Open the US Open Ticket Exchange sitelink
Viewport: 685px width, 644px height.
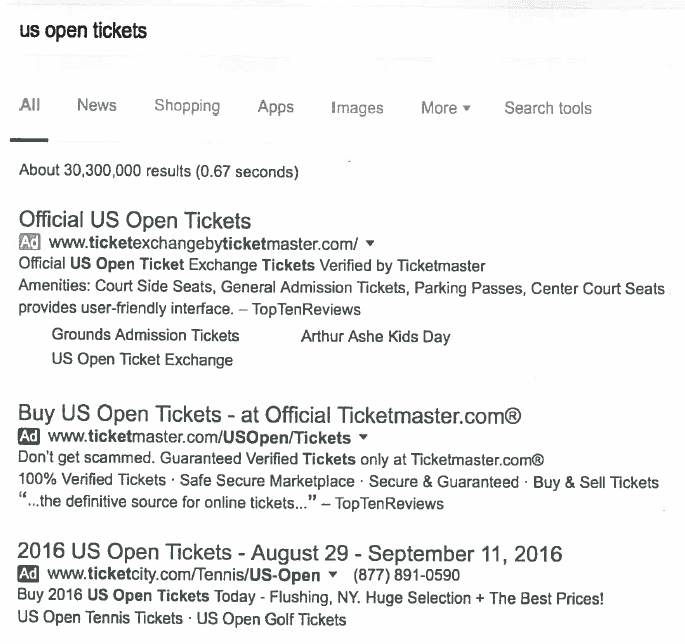(142, 360)
